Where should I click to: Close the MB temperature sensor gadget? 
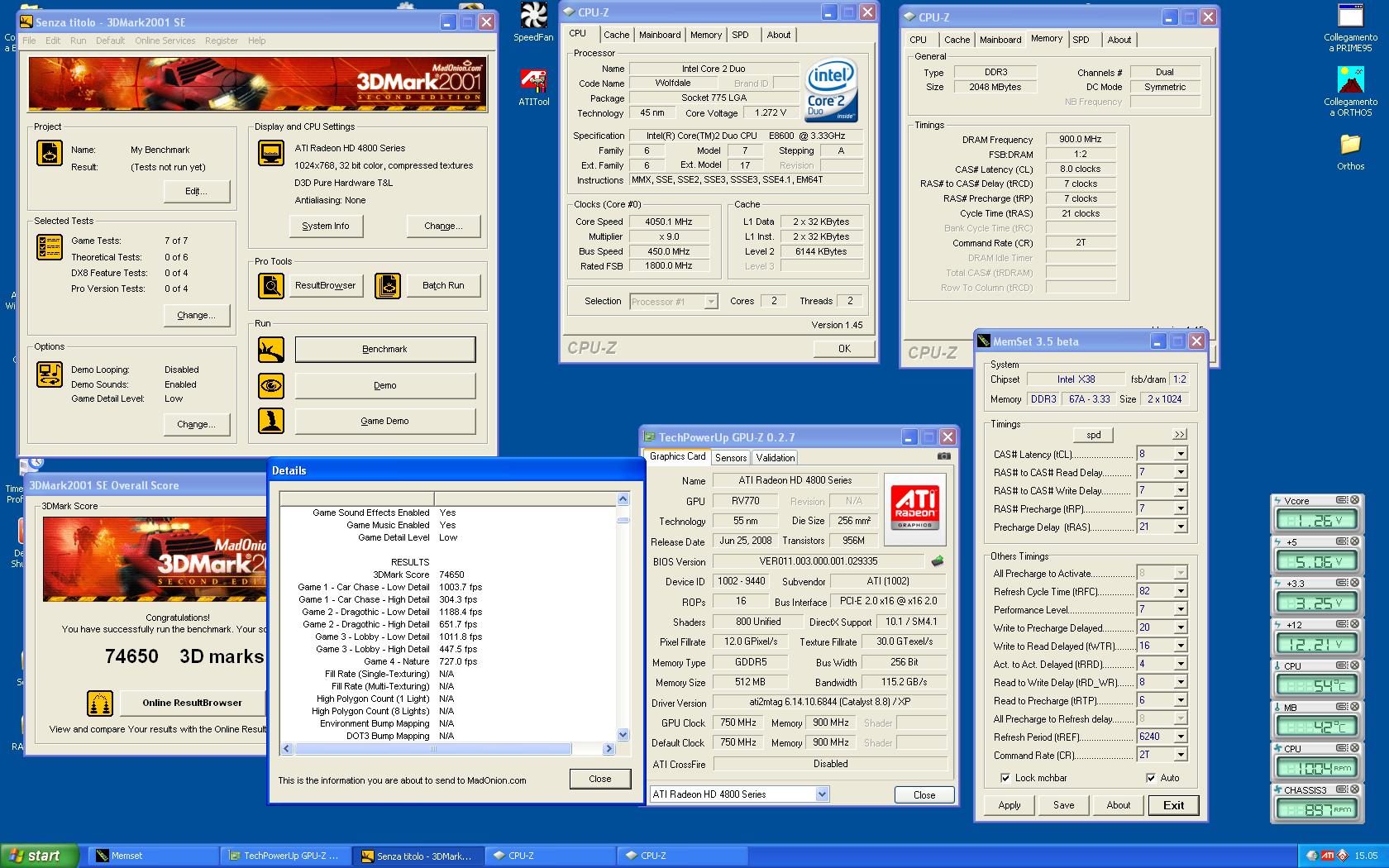1354,707
